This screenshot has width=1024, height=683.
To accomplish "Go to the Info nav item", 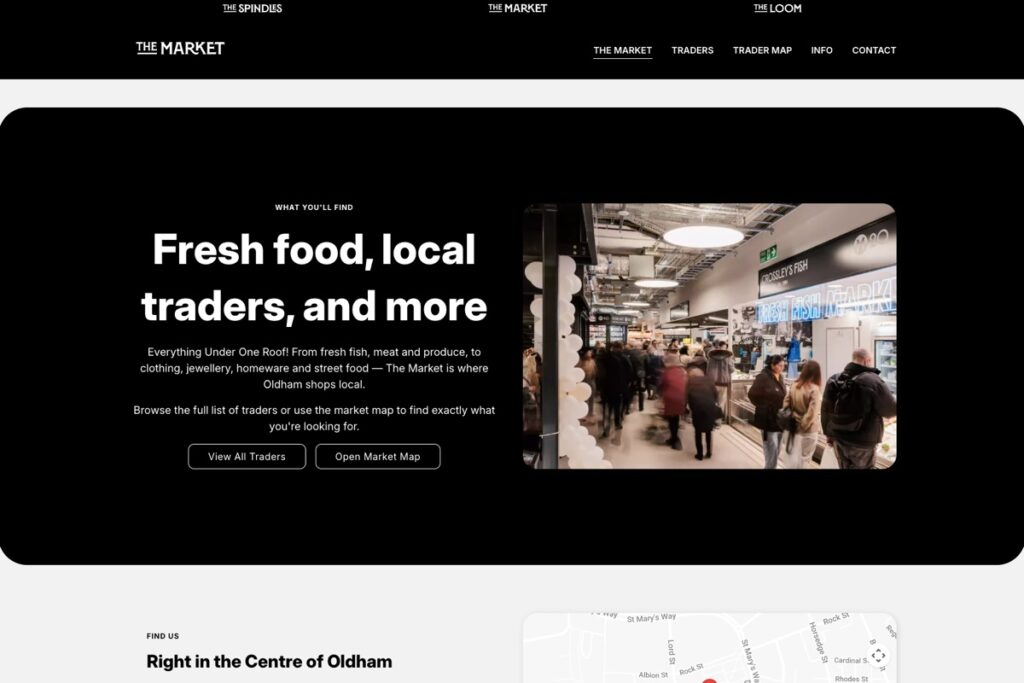I will coord(822,50).
